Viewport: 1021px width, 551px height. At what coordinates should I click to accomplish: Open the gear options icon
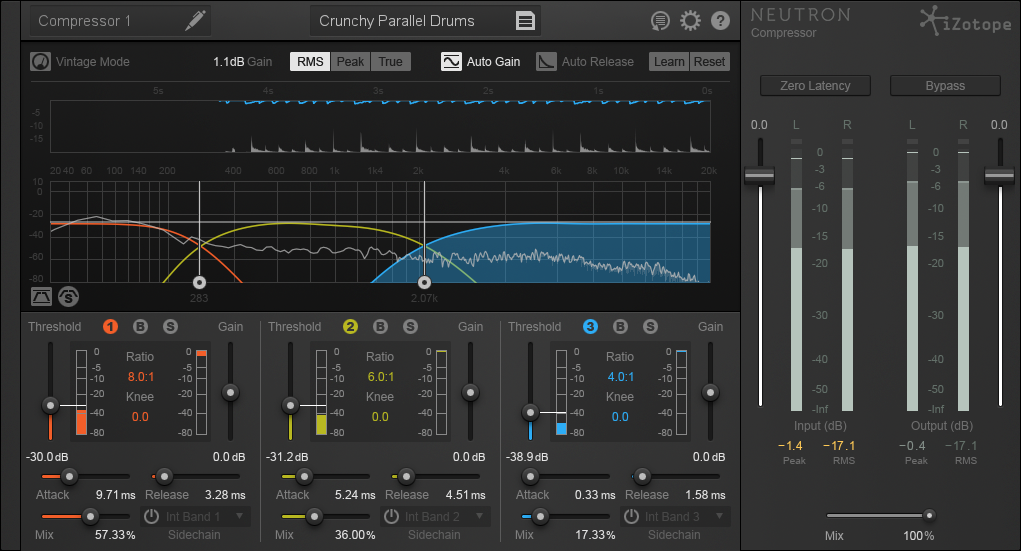point(690,21)
